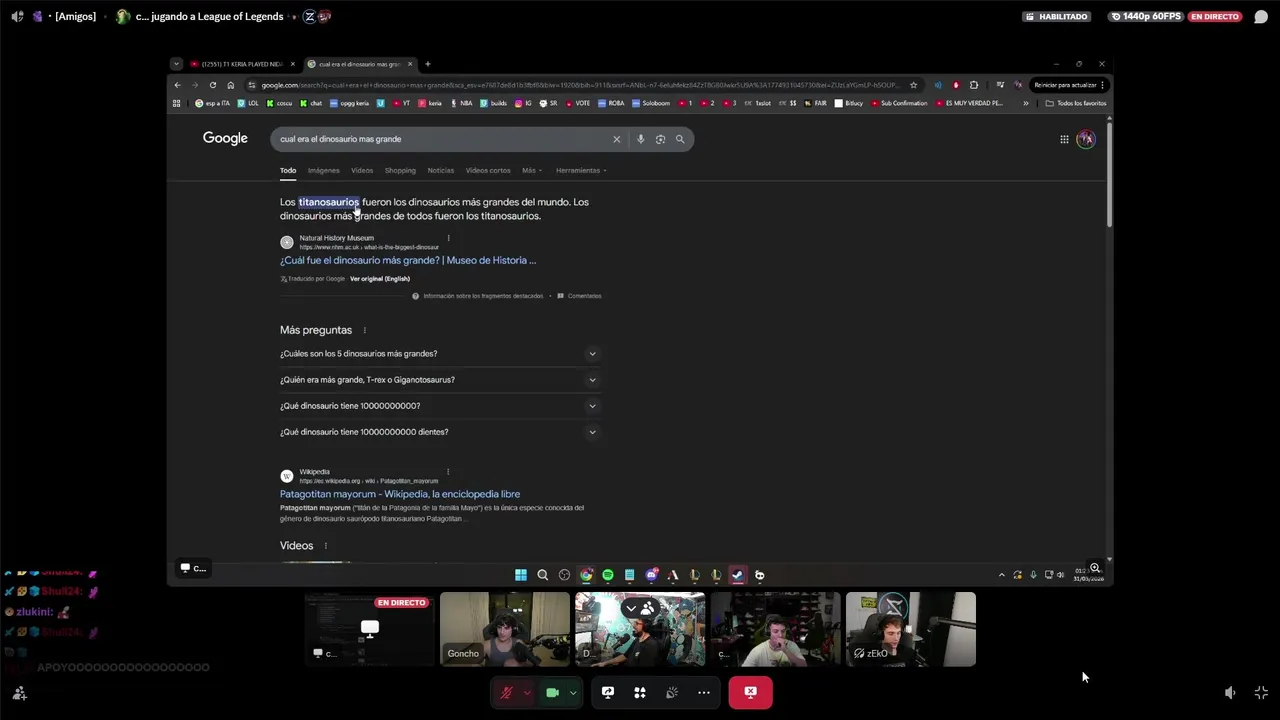The height and width of the screenshot is (720, 1280).
Task: Click the Windows Start button in the taskbar
Action: tap(521, 575)
